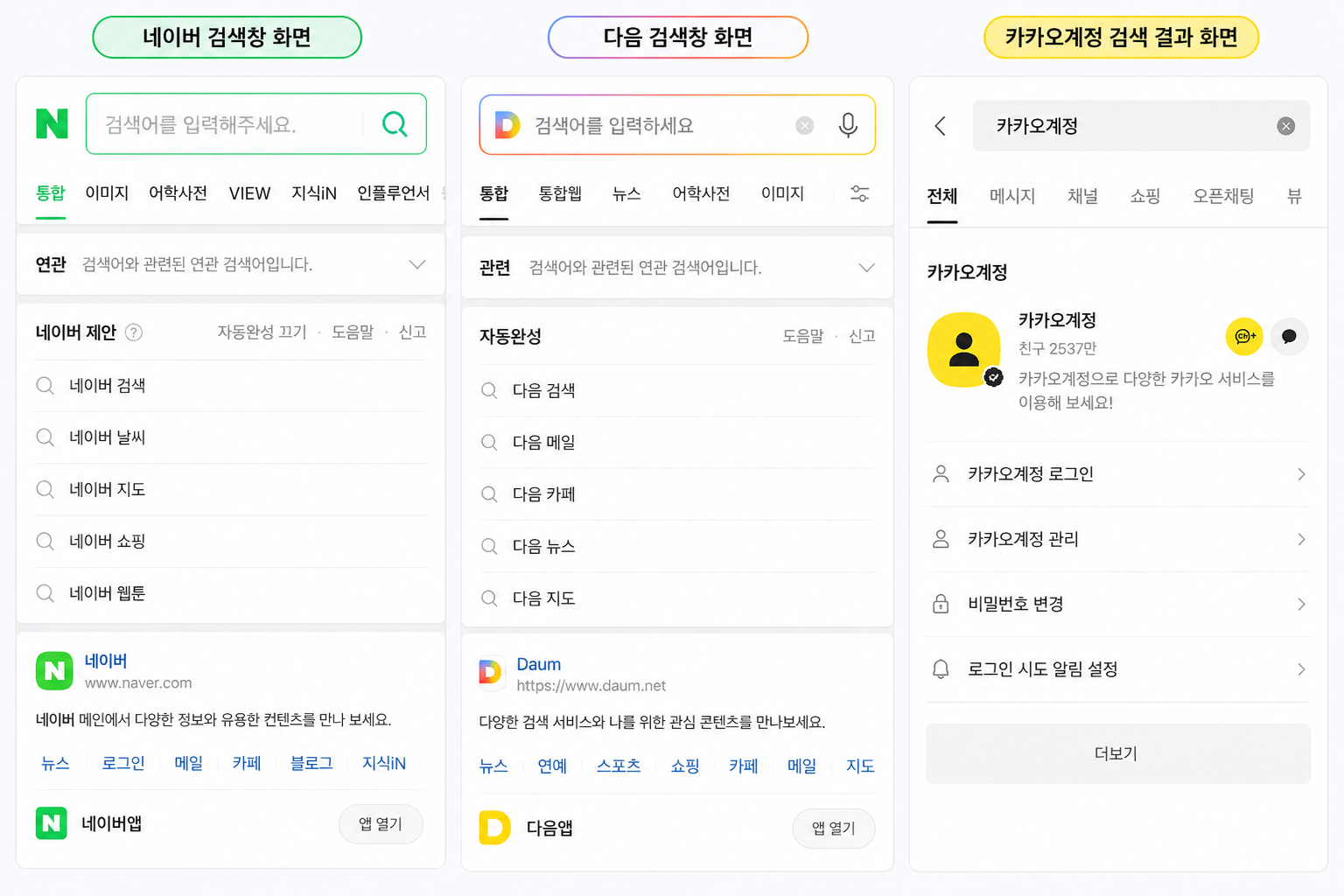Click the green Naver N logo

pyautogui.click(x=52, y=123)
